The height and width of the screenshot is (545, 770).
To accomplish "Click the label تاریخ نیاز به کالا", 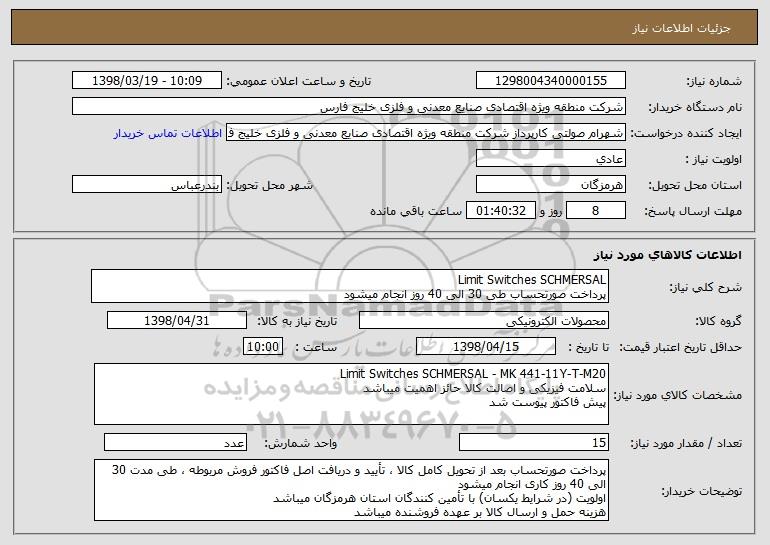I will tap(297, 321).
